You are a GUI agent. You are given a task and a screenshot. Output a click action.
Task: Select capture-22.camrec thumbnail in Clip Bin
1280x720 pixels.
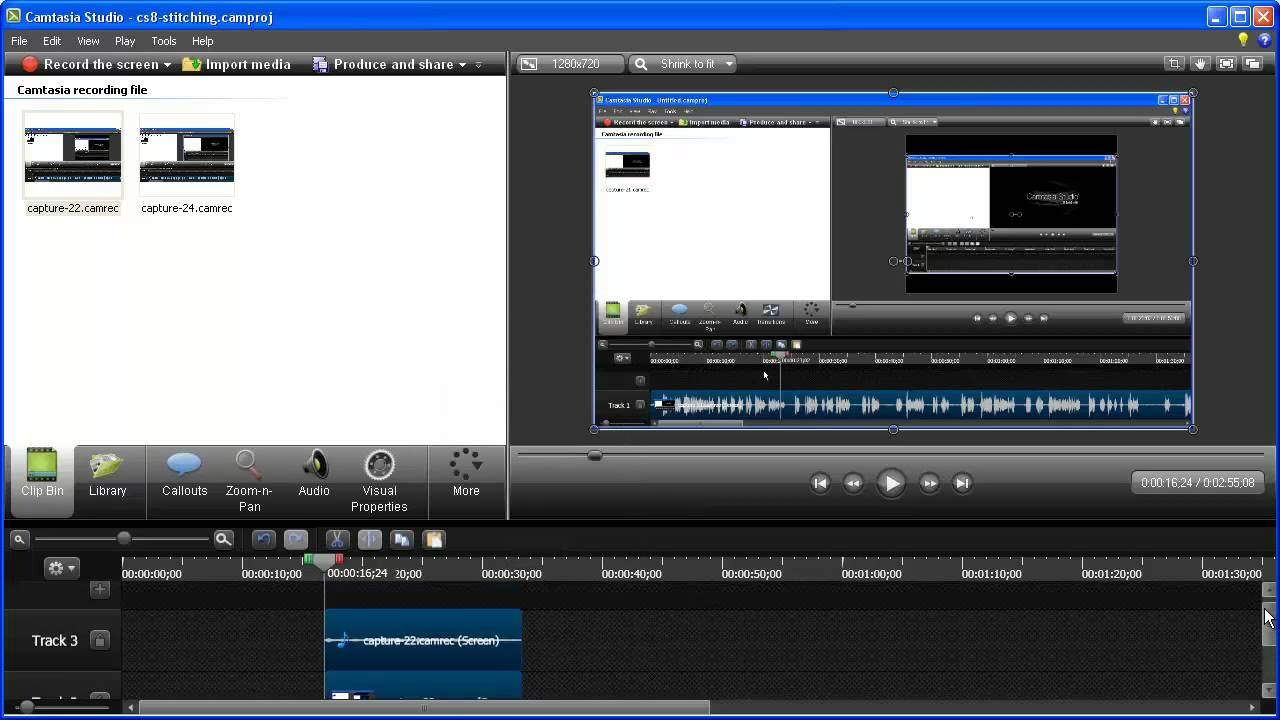(73, 156)
